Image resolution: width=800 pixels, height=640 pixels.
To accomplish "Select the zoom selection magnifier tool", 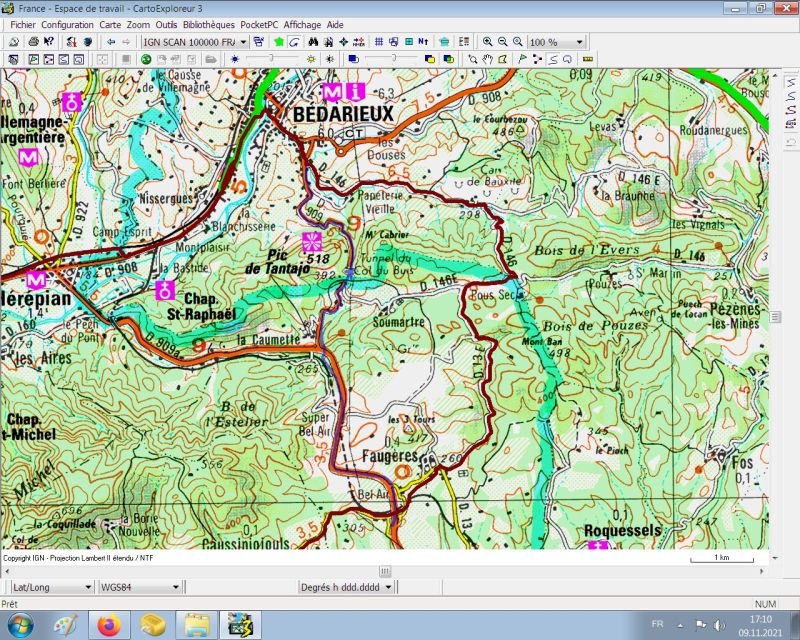I will pos(473,59).
